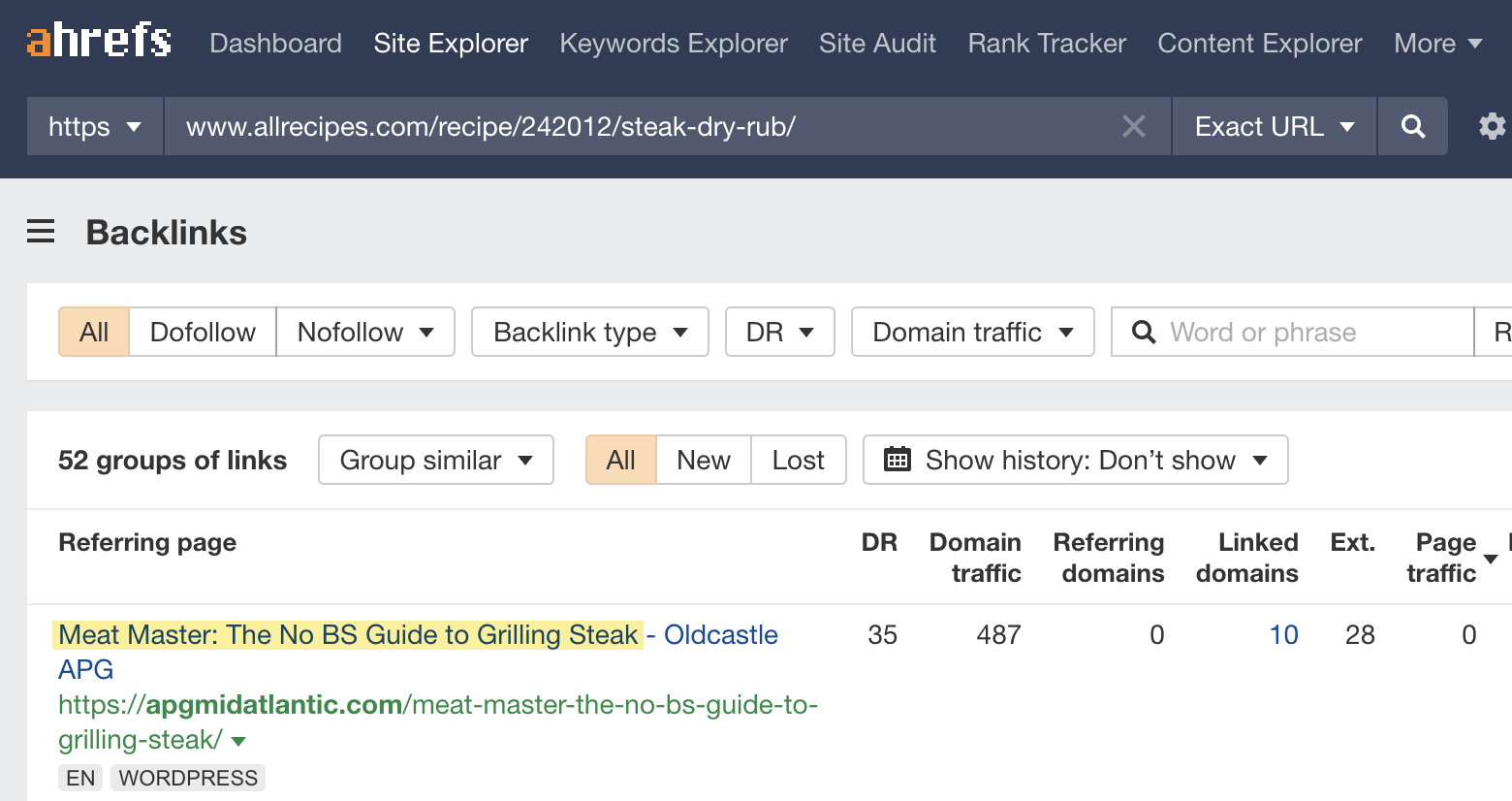Click the search magnifier beside Exact URL

coord(1411,126)
